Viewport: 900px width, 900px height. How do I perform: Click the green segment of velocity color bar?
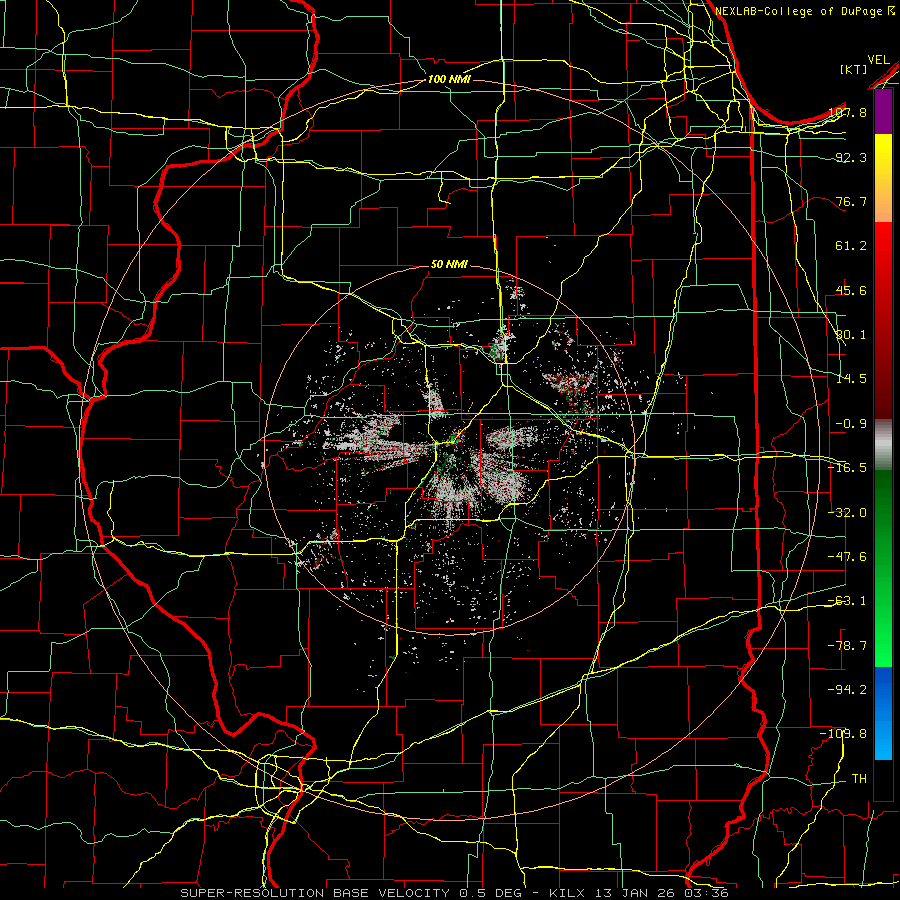883,568
